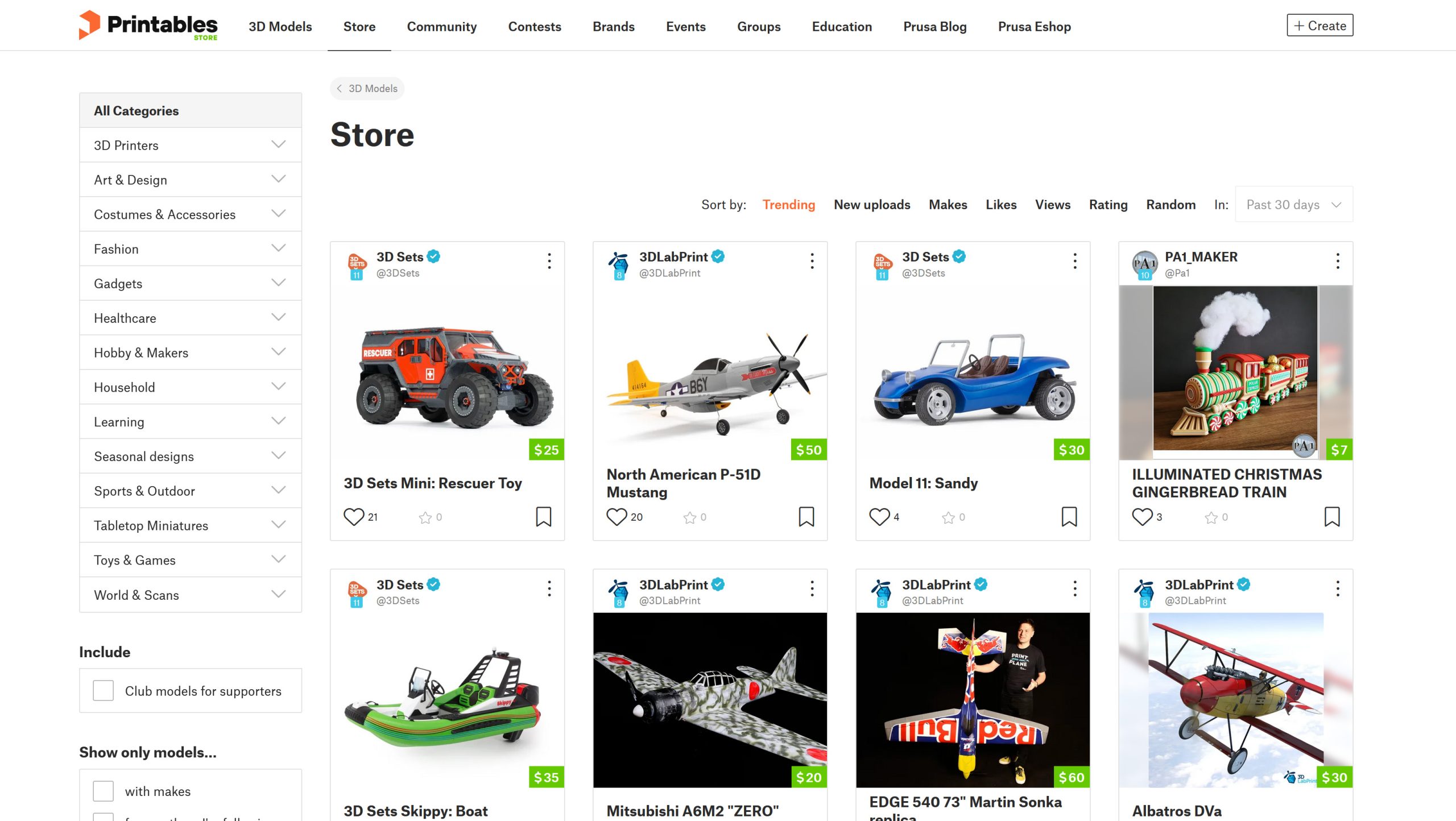Sort models by New uploads
Image resolution: width=1456 pixels, height=821 pixels.
pos(872,205)
